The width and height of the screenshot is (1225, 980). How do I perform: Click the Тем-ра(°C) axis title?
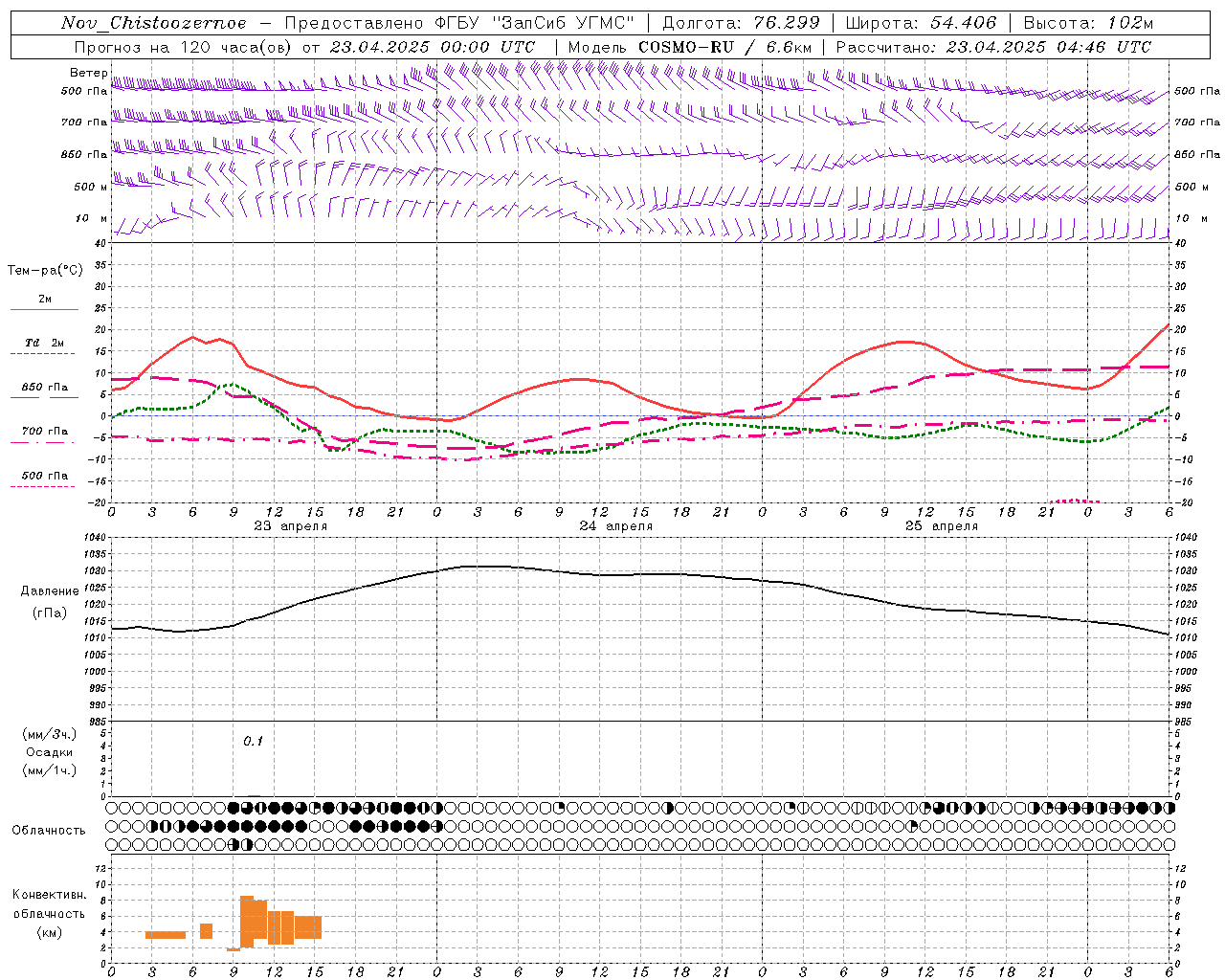point(45,271)
